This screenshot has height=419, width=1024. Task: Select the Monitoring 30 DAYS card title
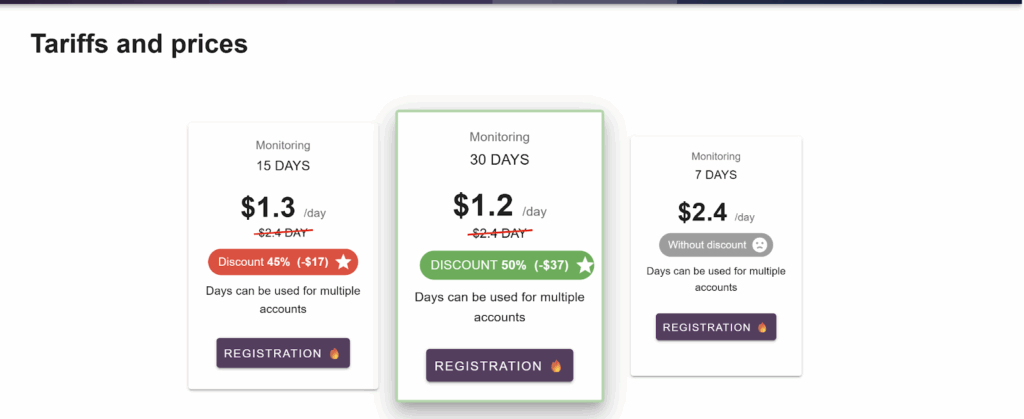pos(499,148)
